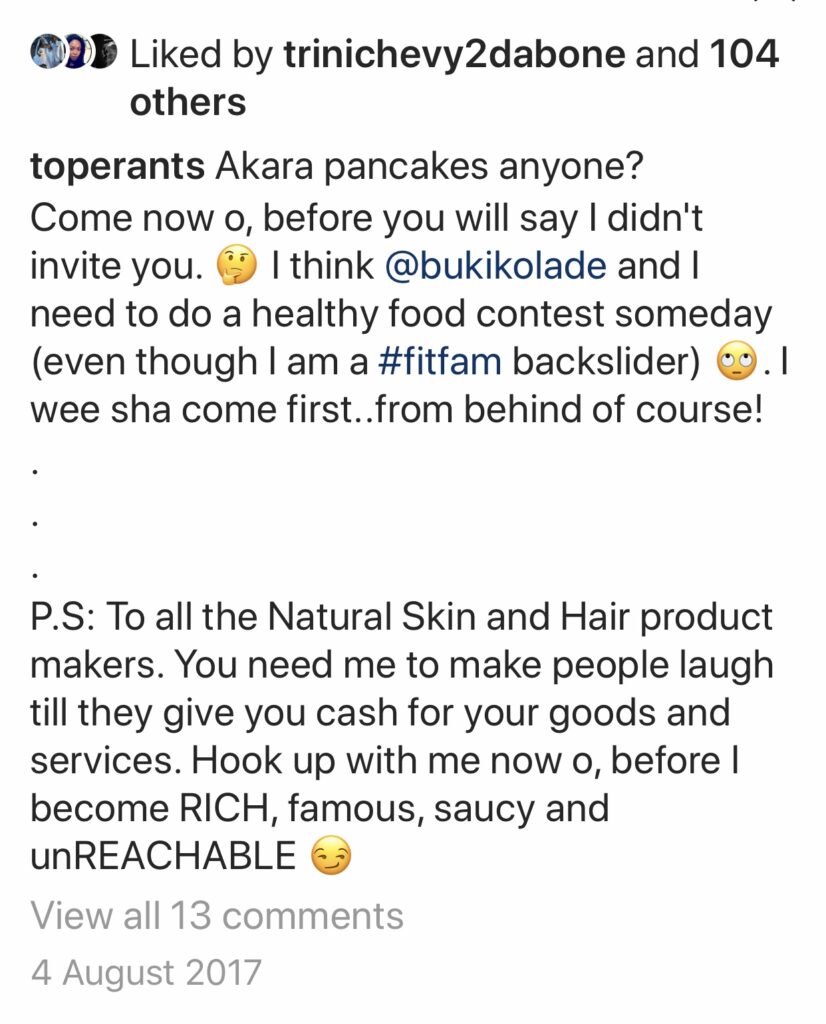Tap the third overlapping liker avatar
The width and height of the screenshot is (826, 1024).
click(x=104, y=52)
